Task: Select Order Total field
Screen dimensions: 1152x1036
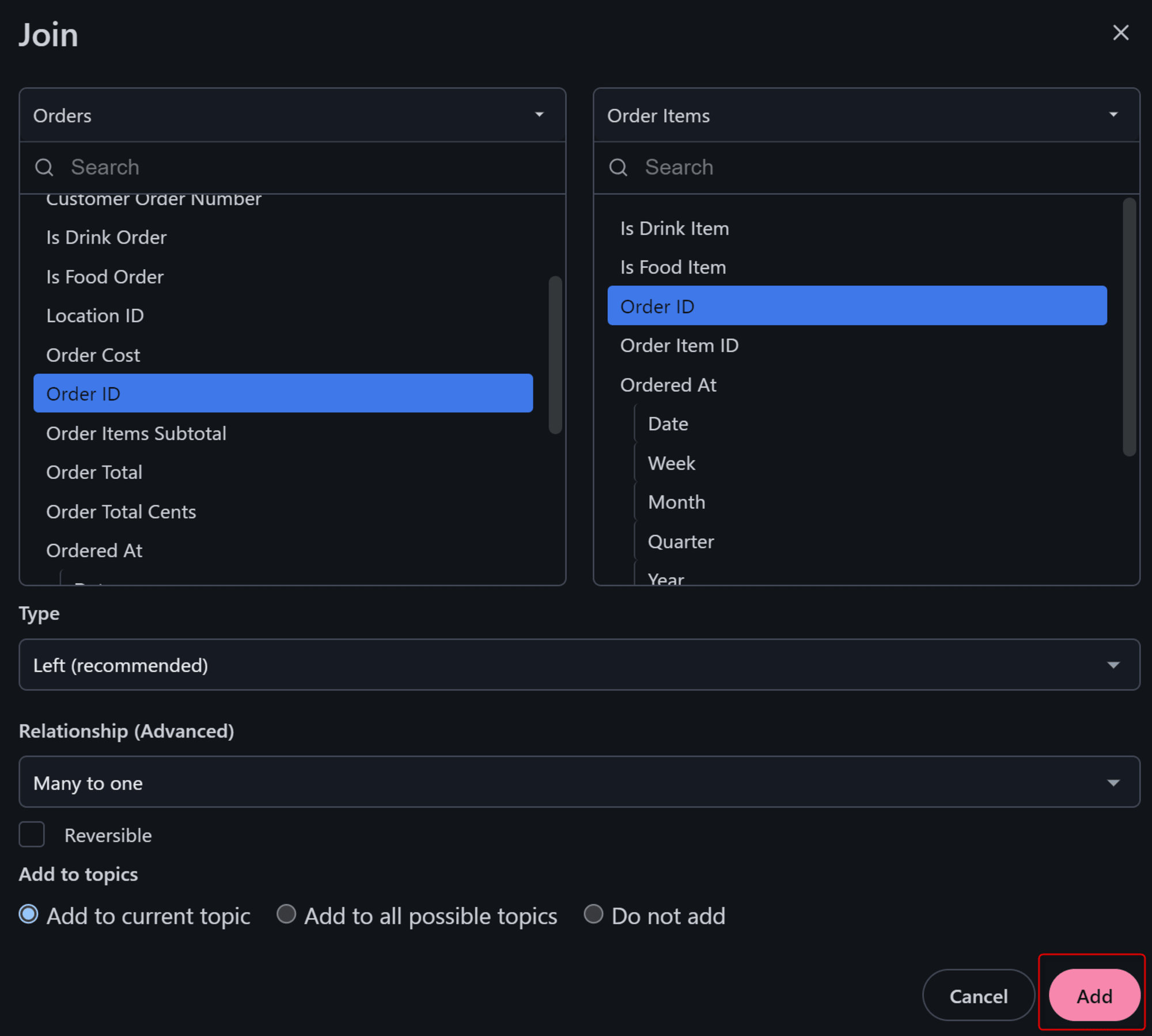Action: [283, 472]
